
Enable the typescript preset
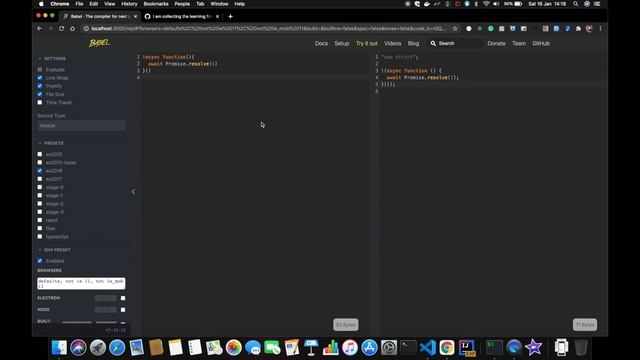40,236
